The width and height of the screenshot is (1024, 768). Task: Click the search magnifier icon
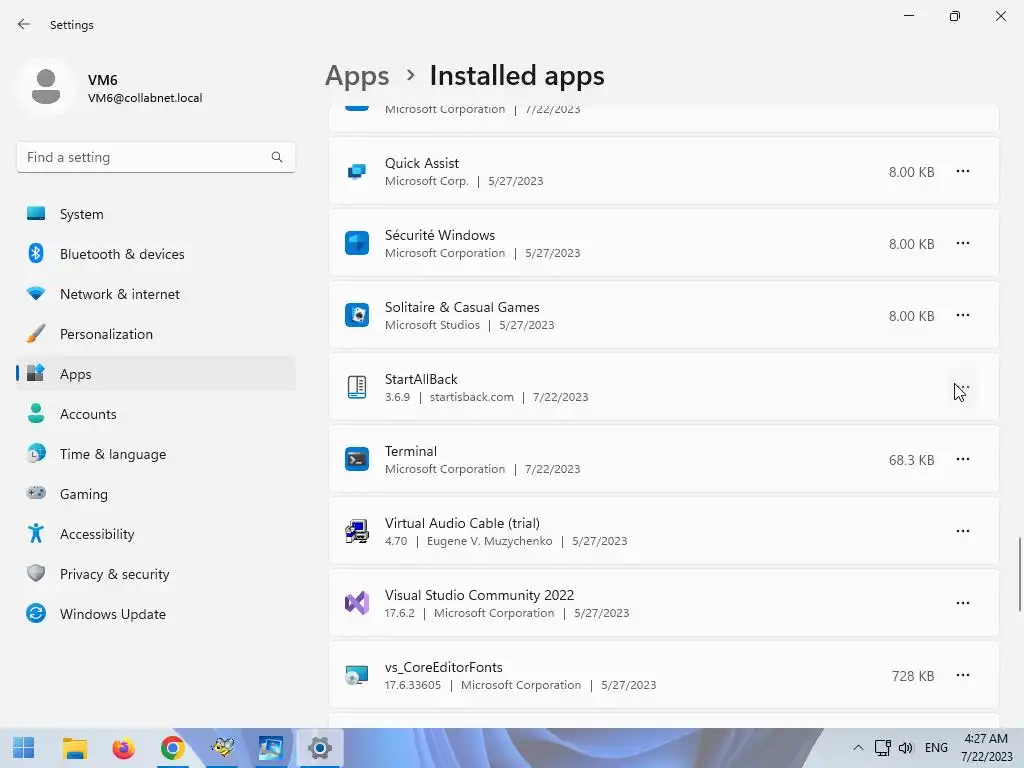(277, 157)
